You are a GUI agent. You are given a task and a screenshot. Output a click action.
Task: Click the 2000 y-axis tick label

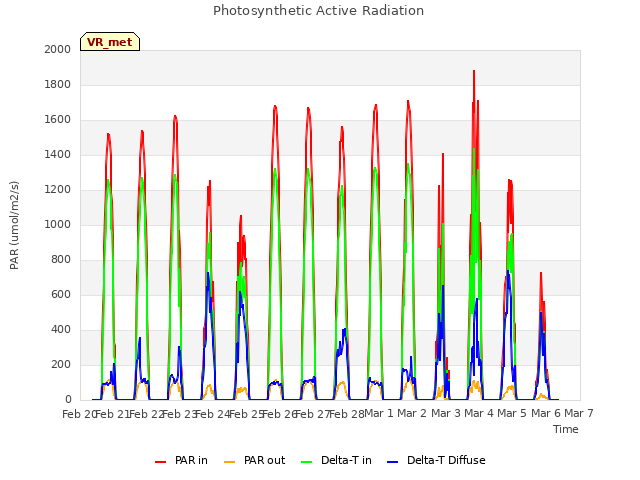click(x=58, y=49)
